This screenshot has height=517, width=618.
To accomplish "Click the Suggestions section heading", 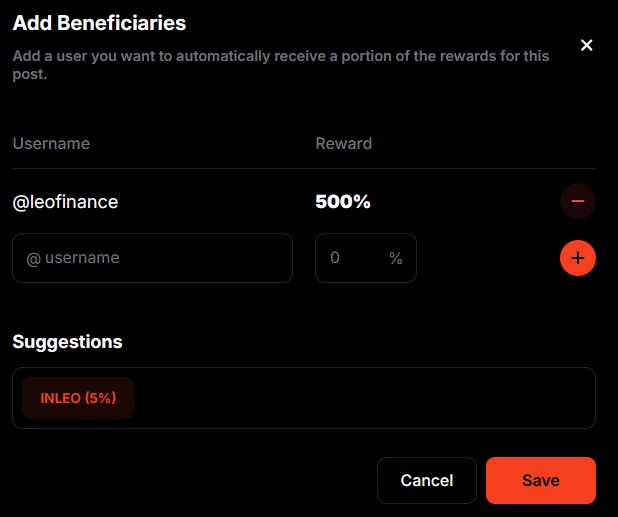I will pos(67,342).
